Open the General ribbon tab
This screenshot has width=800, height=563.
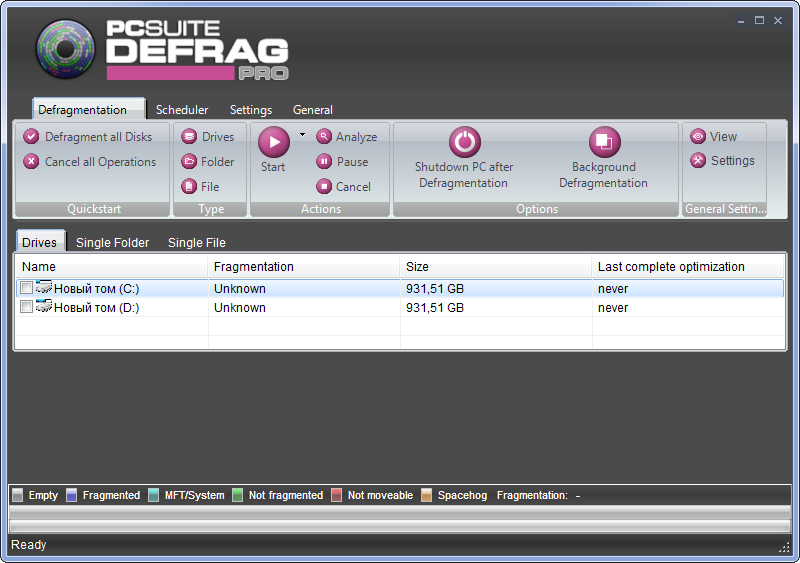(x=313, y=110)
